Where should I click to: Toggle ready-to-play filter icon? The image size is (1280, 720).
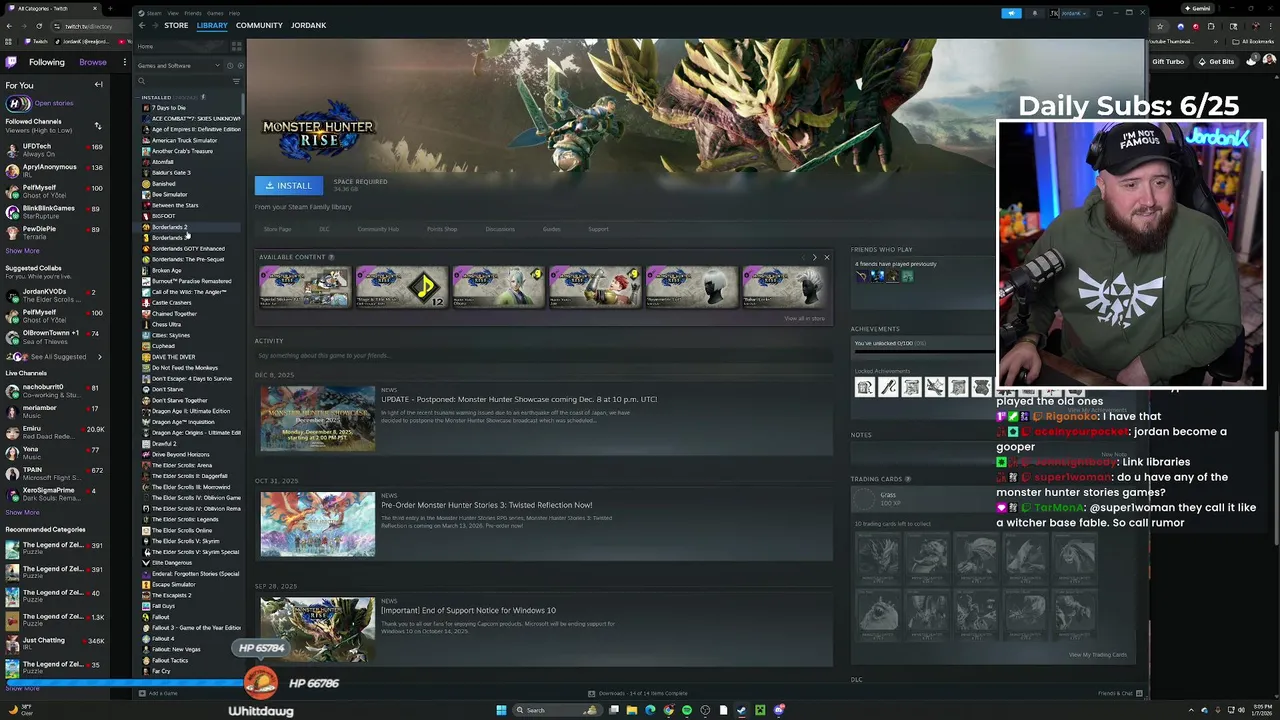coord(240,65)
